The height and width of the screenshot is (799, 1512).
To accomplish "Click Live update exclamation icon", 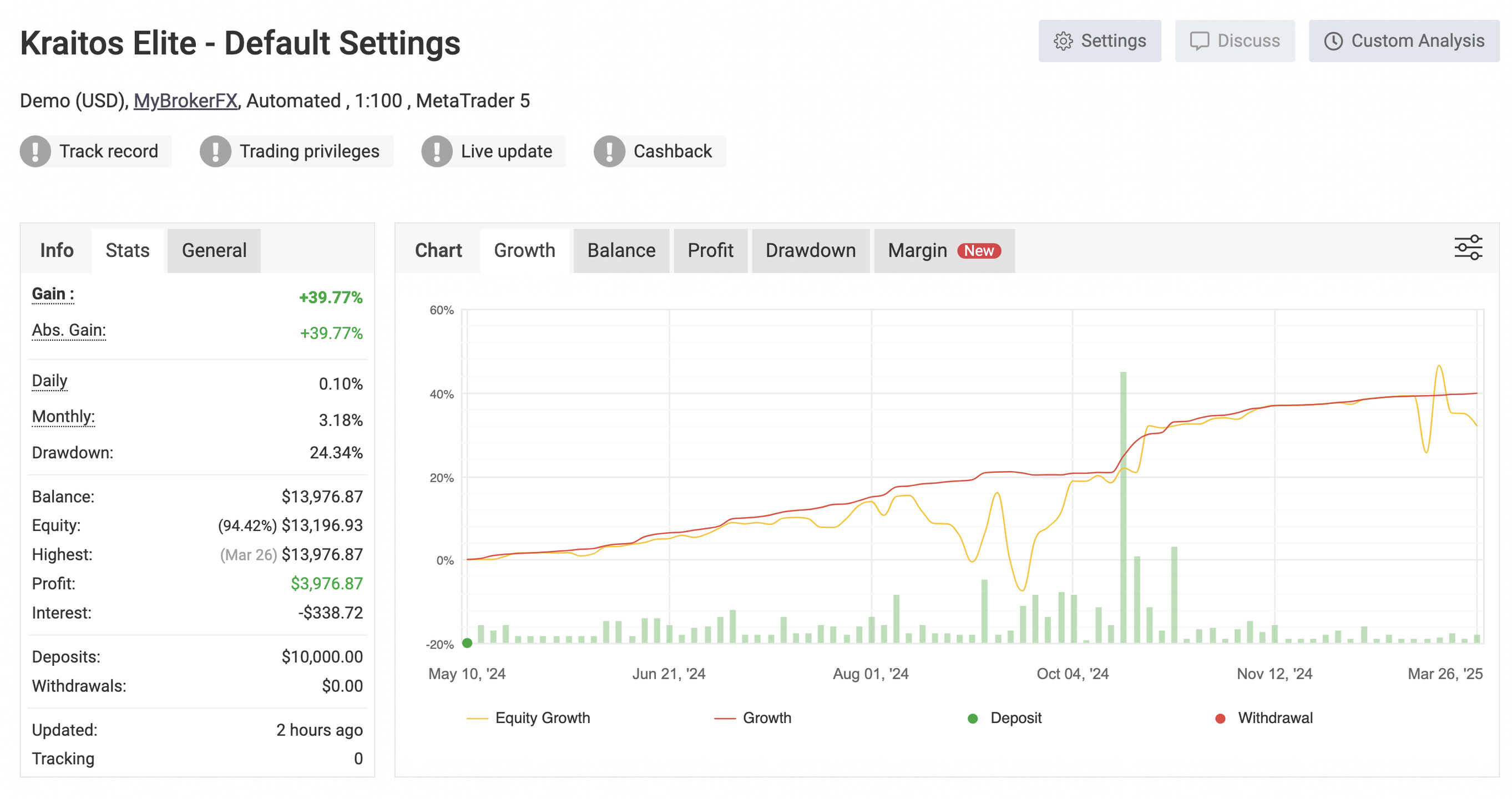I will [x=437, y=151].
